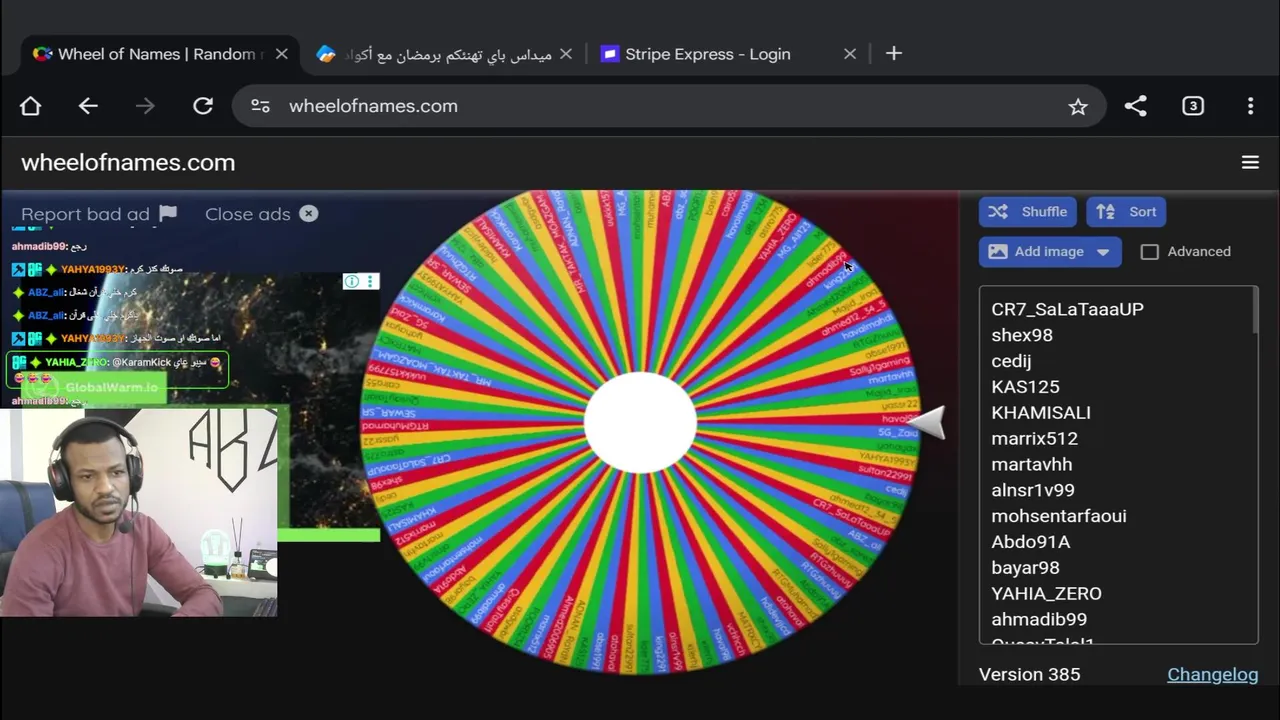Go back with the browser arrow

(88, 106)
